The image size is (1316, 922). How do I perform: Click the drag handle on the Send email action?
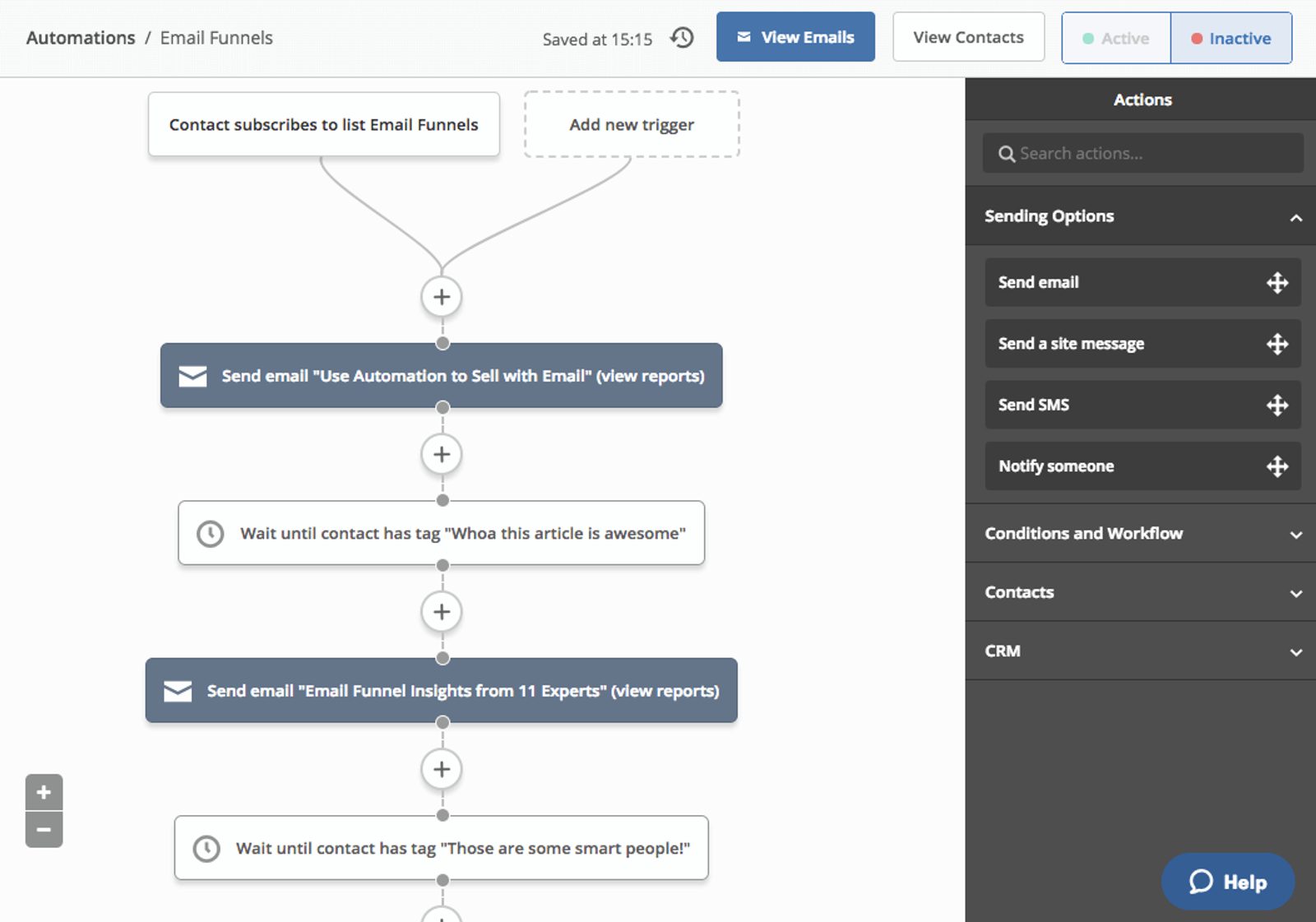click(x=1277, y=282)
